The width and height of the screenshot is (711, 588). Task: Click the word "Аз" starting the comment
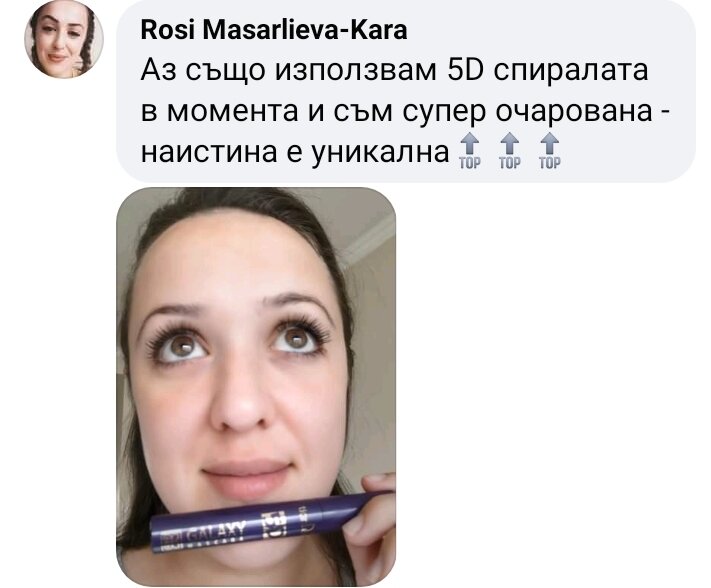point(158,70)
